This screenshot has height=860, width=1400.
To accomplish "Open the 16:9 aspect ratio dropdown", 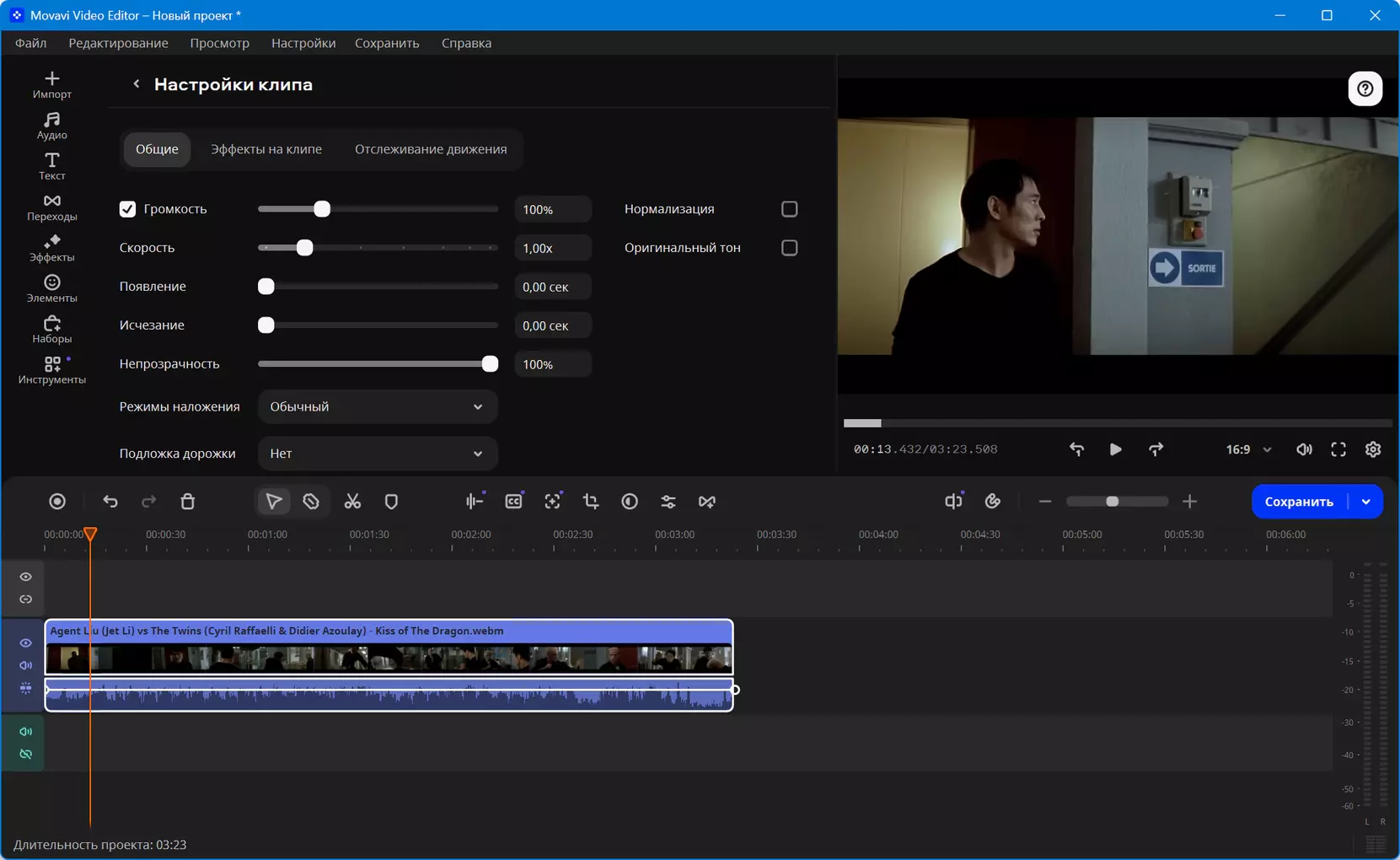I will 1248,449.
